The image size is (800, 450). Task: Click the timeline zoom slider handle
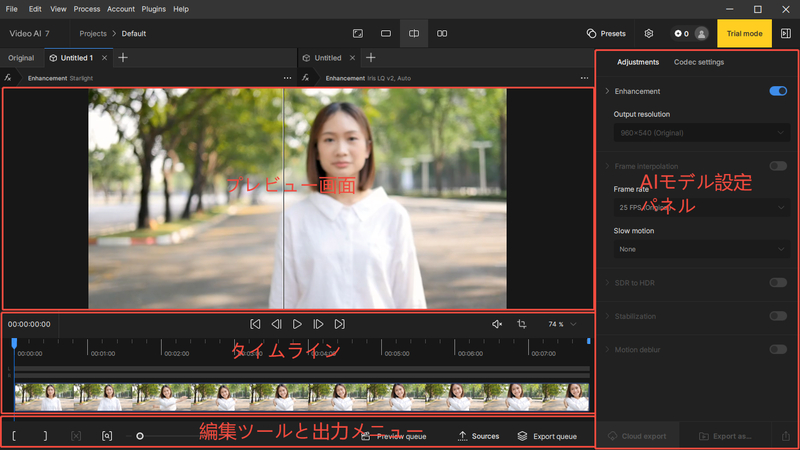tap(140, 436)
